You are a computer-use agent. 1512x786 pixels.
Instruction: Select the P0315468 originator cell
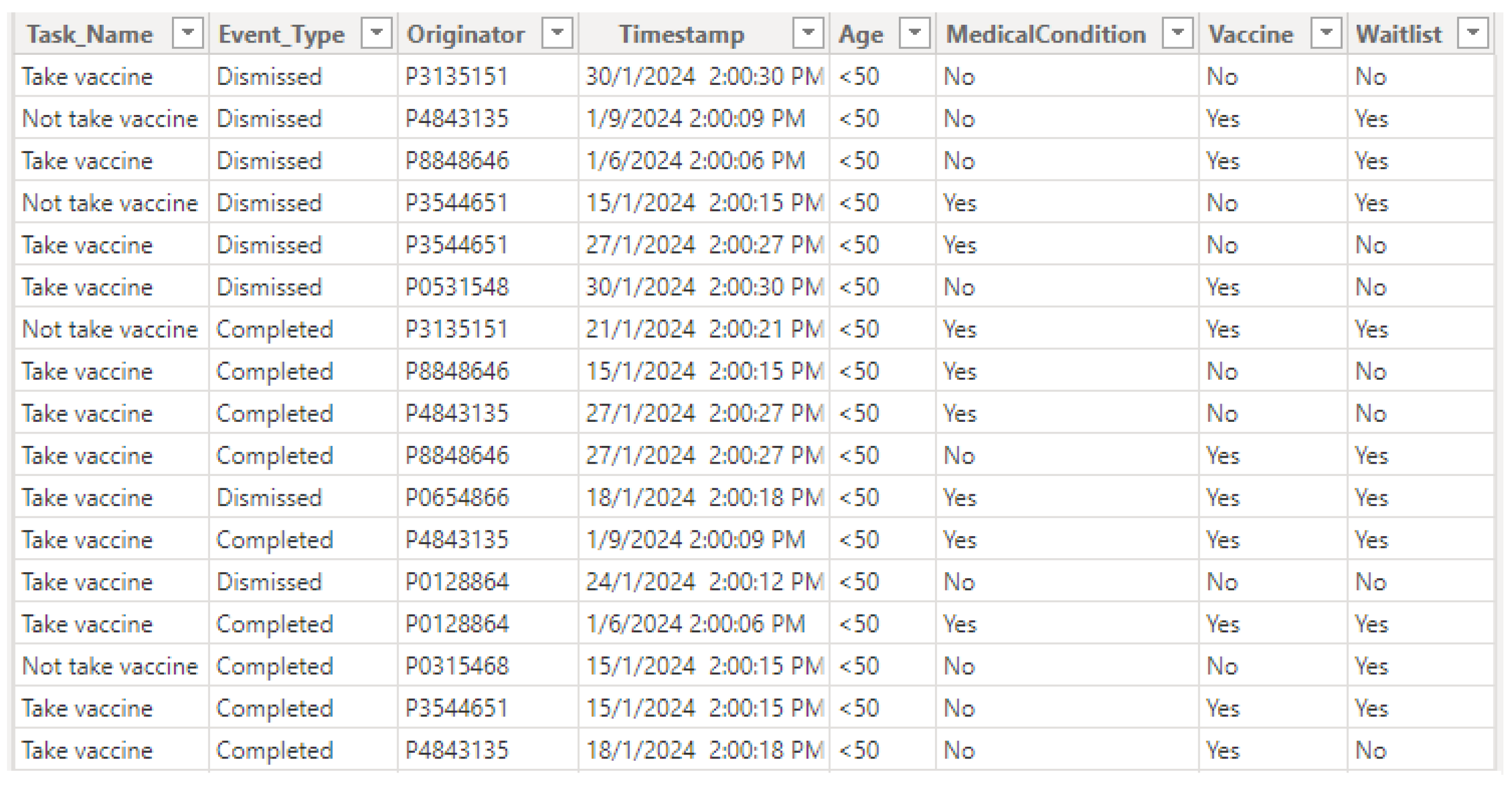coord(488,666)
